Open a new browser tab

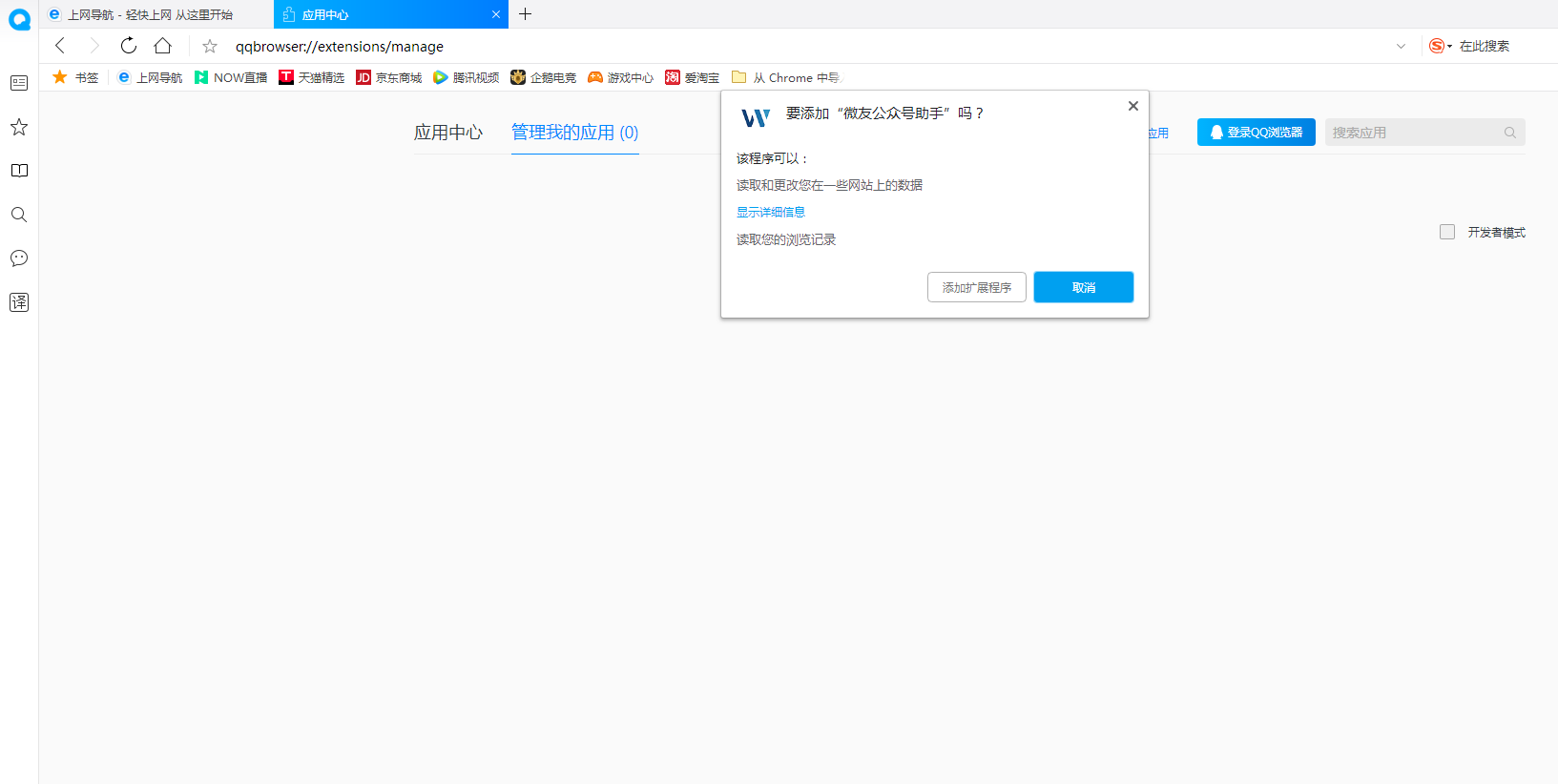525,14
